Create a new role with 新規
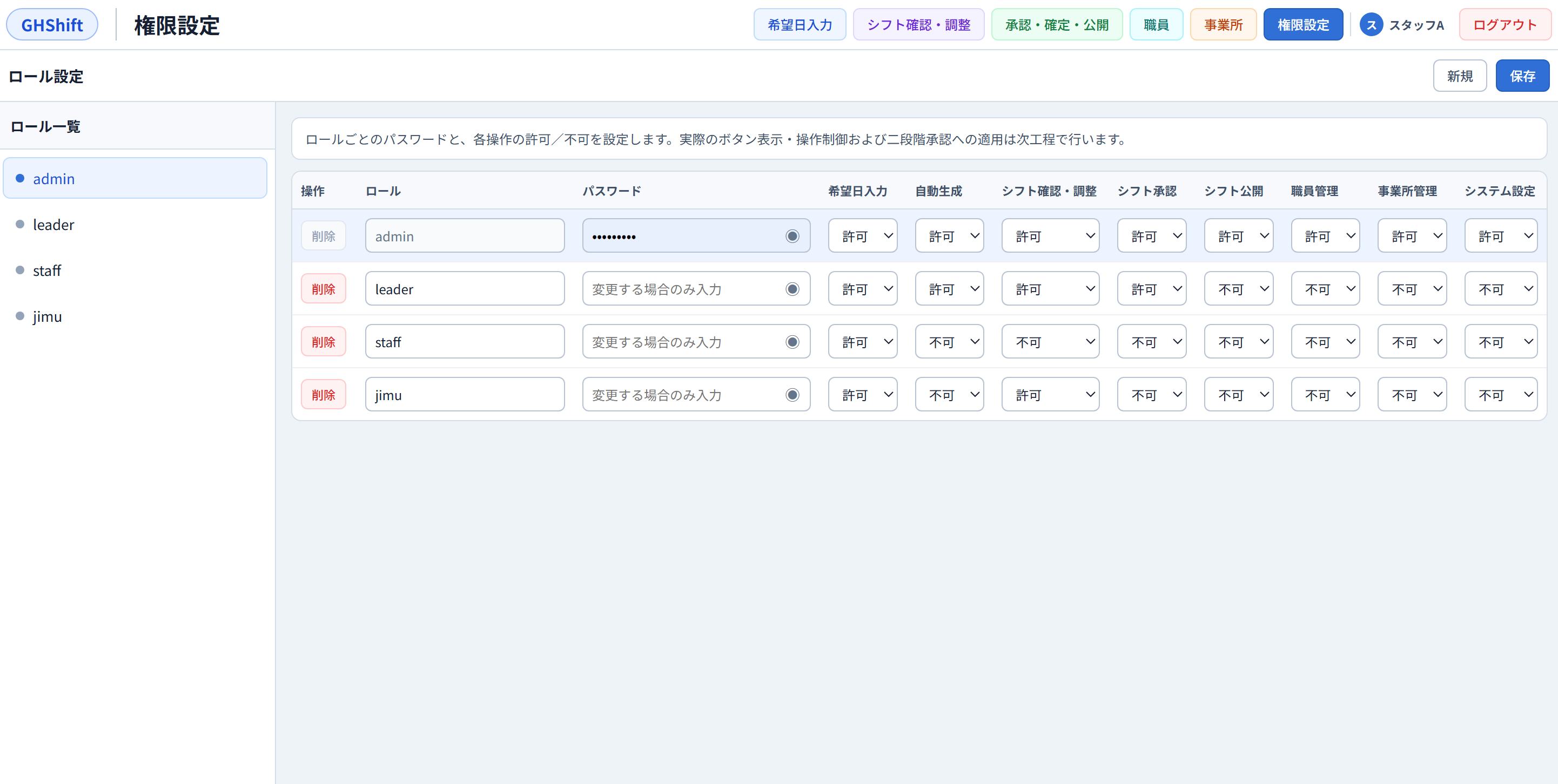The width and height of the screenshot is (1558, 784). point(1460,76)
